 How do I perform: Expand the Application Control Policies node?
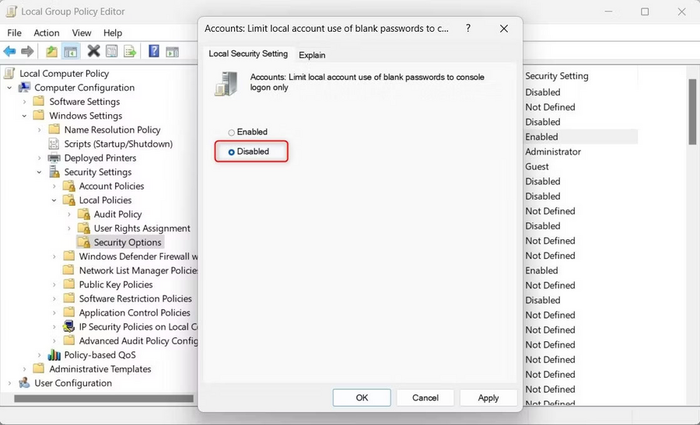54,312
